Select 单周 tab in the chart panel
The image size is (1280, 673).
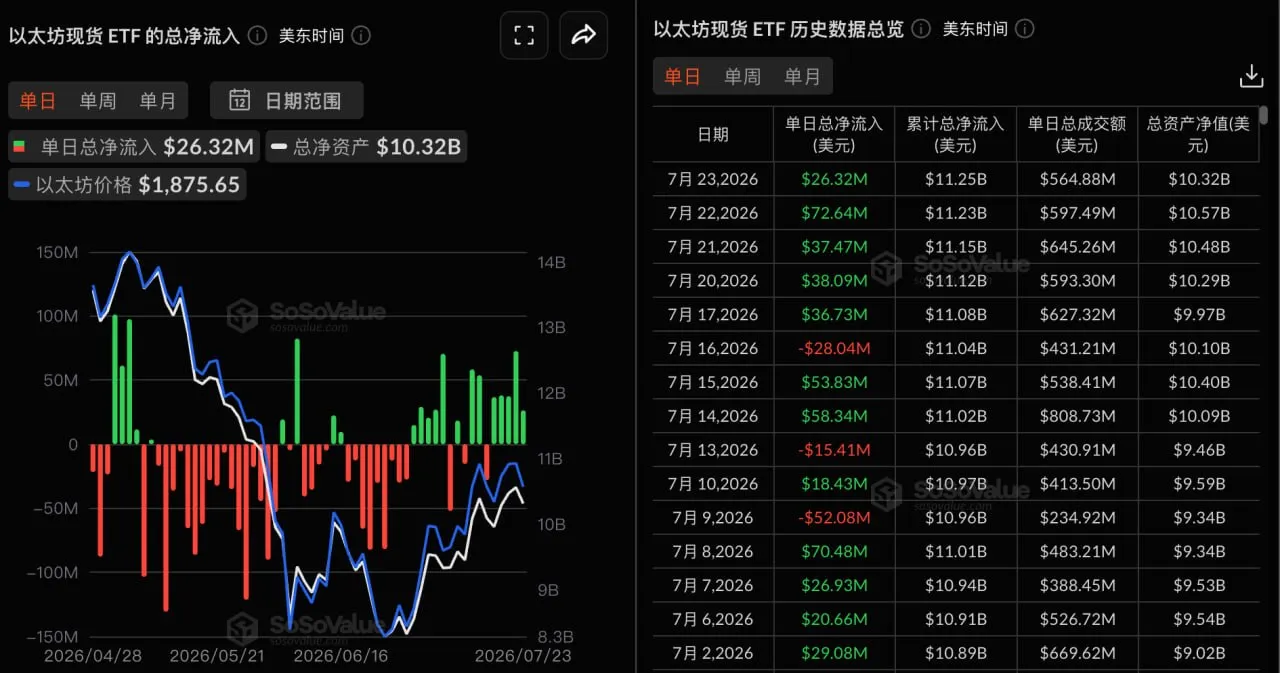tap(98, 101)
